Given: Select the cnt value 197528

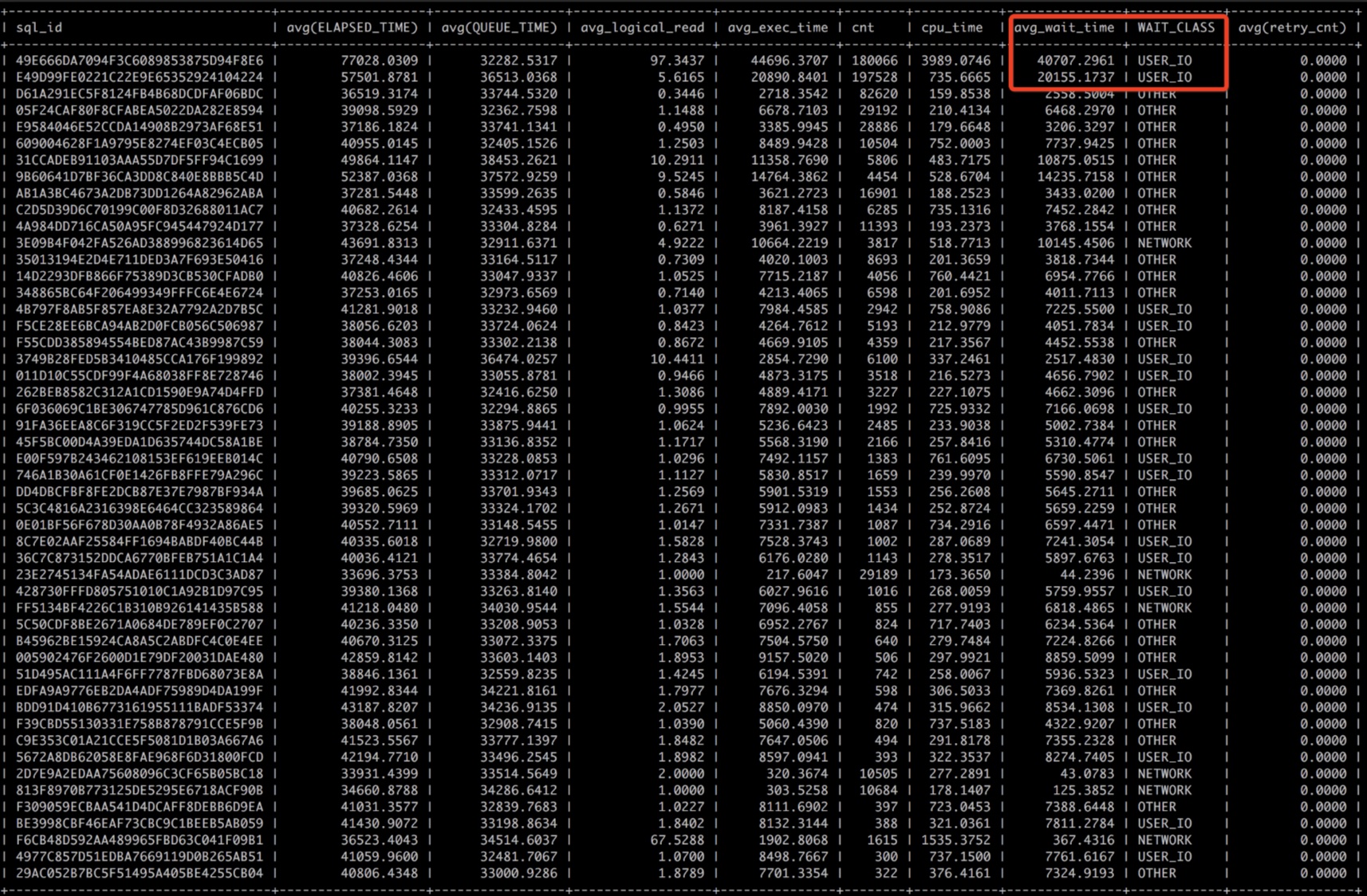Looking at the screenshot, I should [x=874, y=77].
